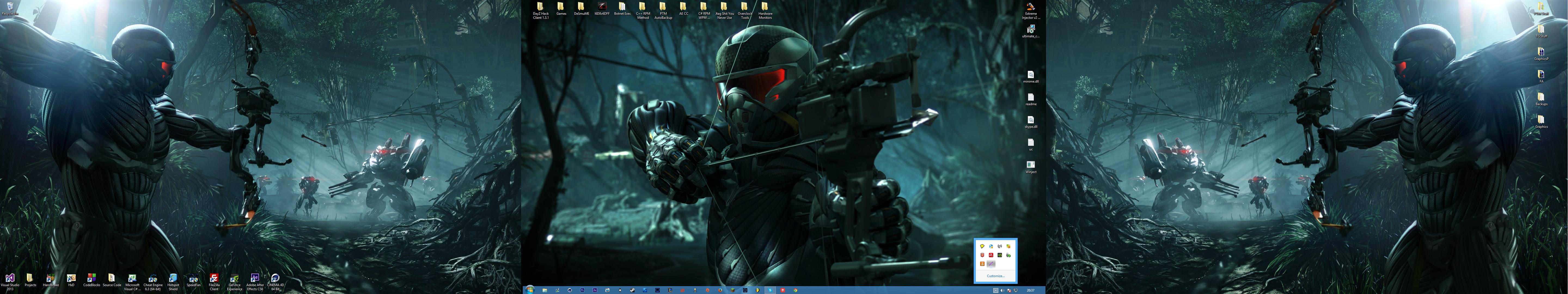Open the C++ RPM Method folder
1568x294 pixels.
(x=643, y=10)
